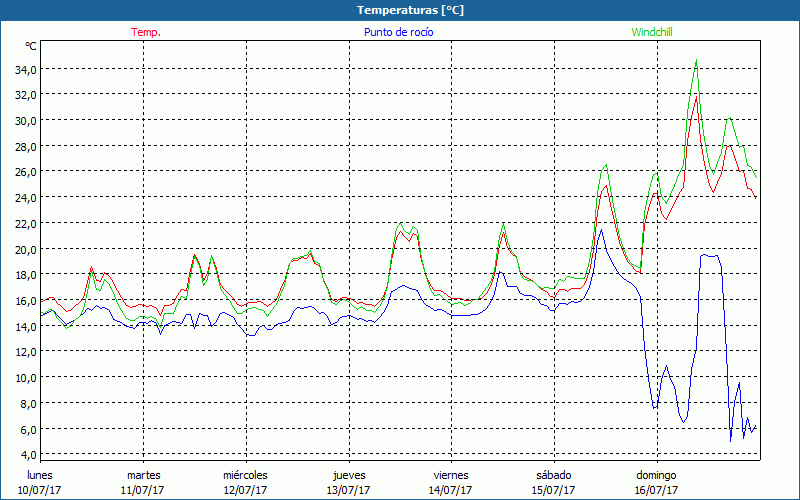Select the jueves day label
This screenshot has height=500, width=800.
(348, 475)
